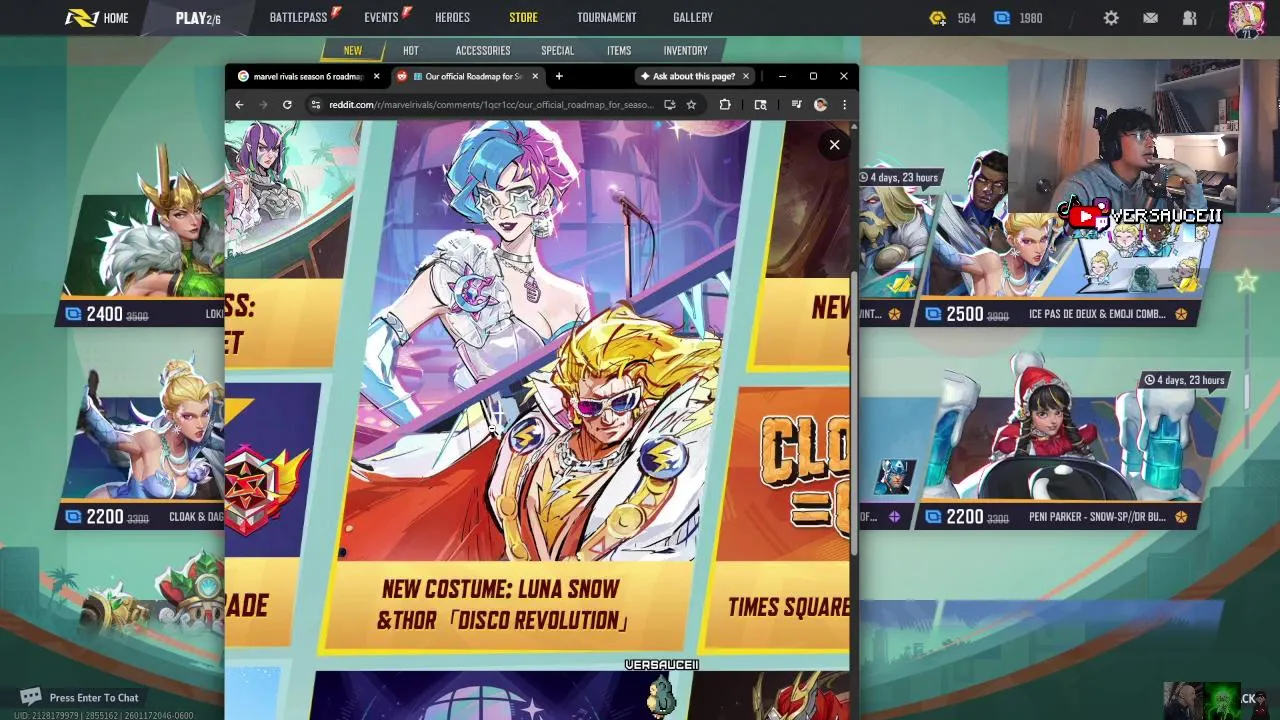Open STORE in game menu
The width and height of the screenshot is (1280, 720).
pos(523,17)
